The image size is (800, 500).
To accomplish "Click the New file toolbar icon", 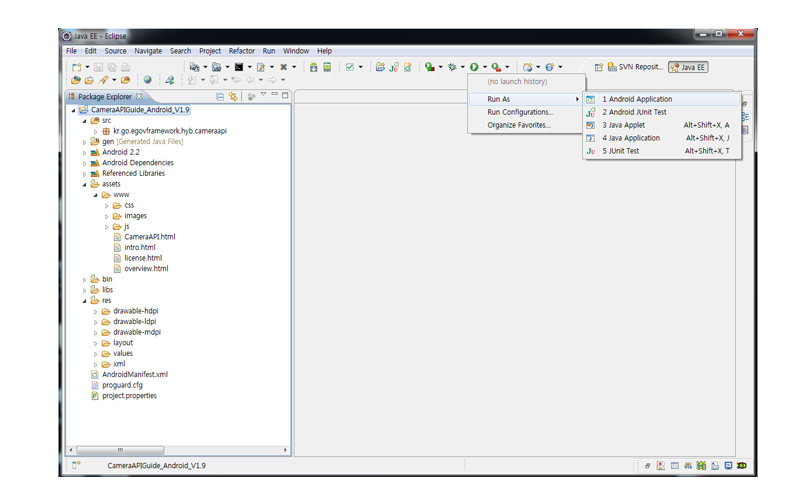I will pyautogui.click(x=76, y=67).
